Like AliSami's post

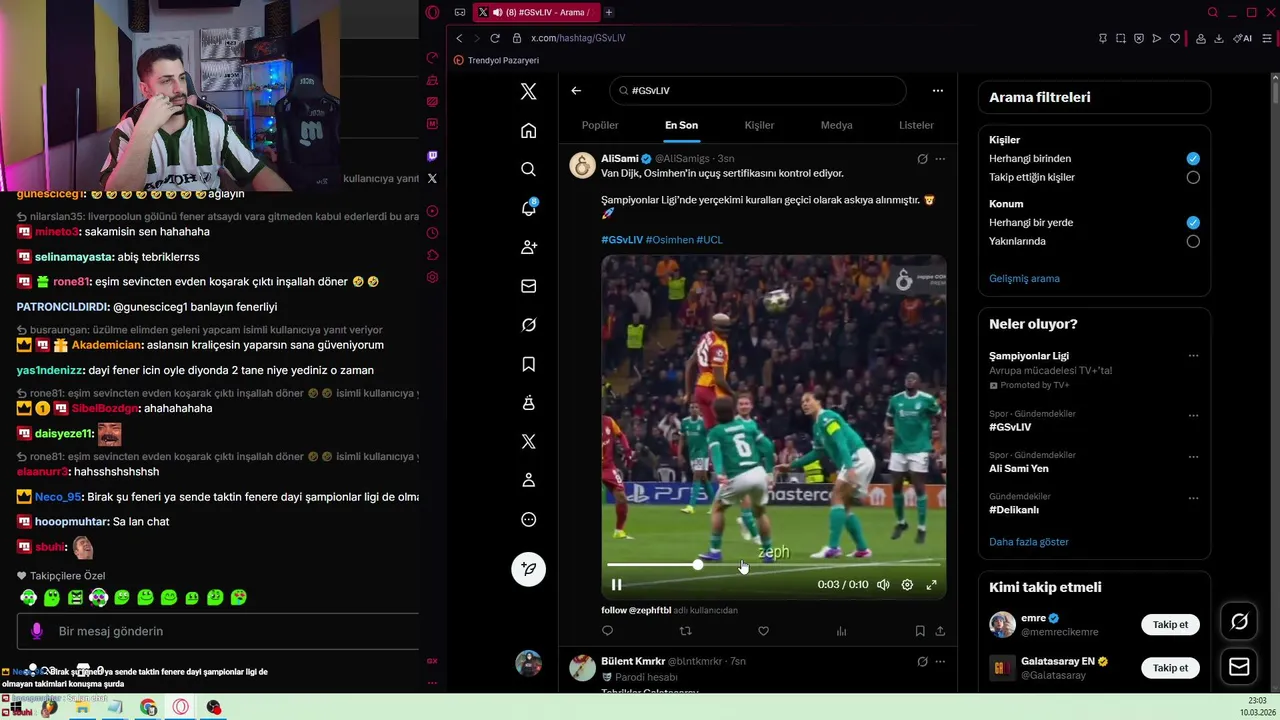pos(763,631)
